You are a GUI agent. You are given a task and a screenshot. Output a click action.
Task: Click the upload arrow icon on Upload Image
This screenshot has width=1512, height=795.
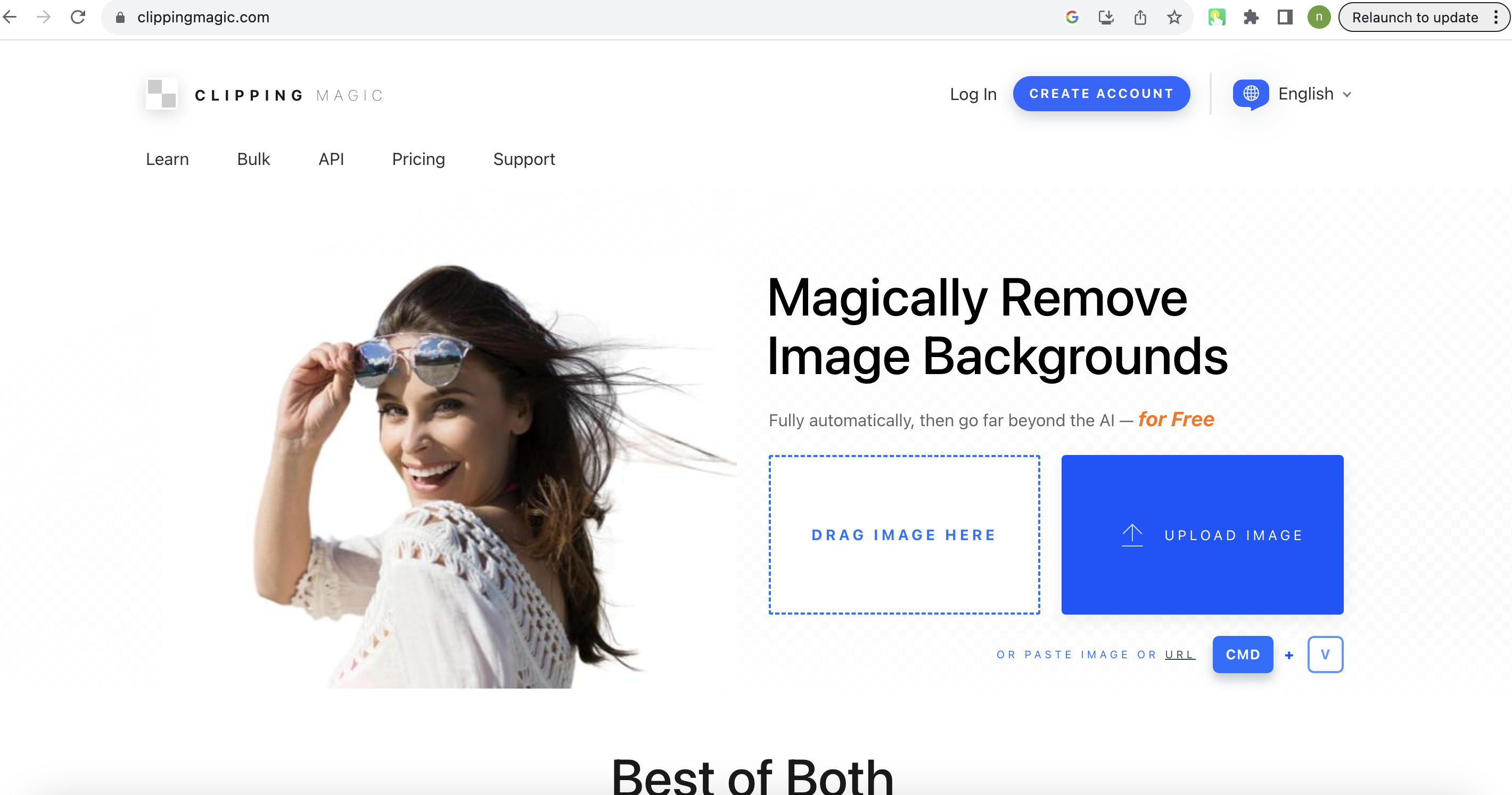pos(1132,534)
